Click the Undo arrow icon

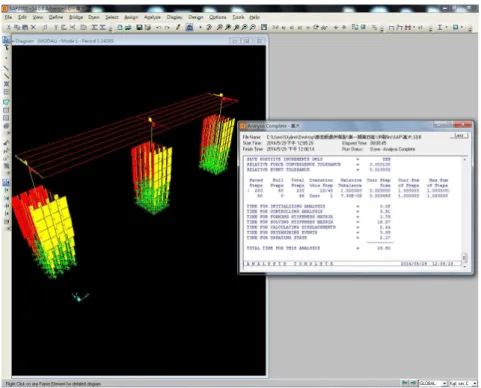tap(159, 27)
